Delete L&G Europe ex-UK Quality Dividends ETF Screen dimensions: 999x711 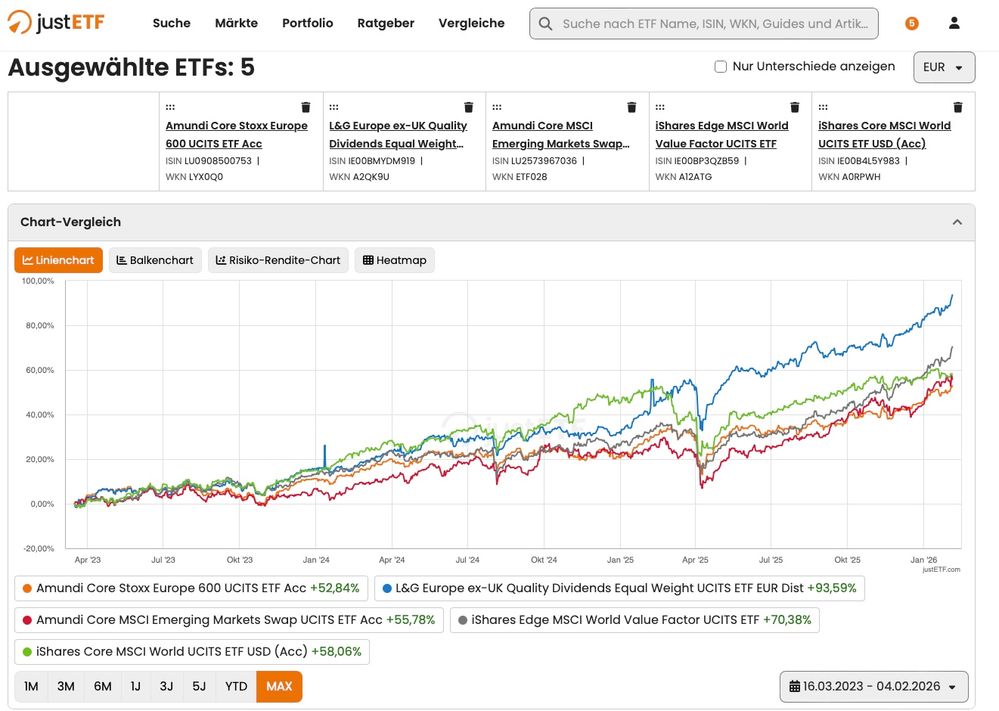469,107
